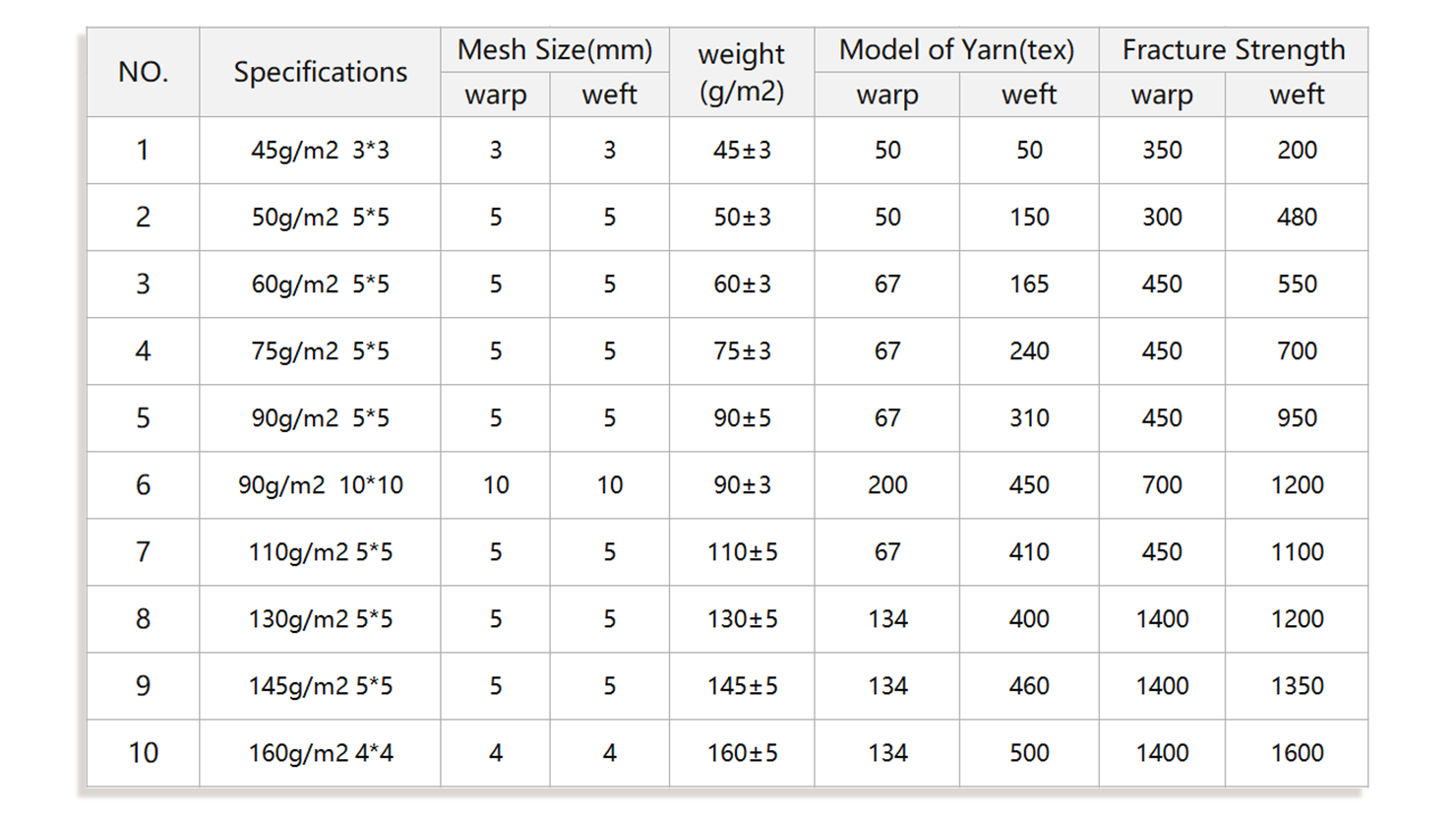Image resolution: width=1456 pixels, height=819 pixels.
Task: Click the 1600 weft fracture strength cell
Action: [x=1297, y=753]
